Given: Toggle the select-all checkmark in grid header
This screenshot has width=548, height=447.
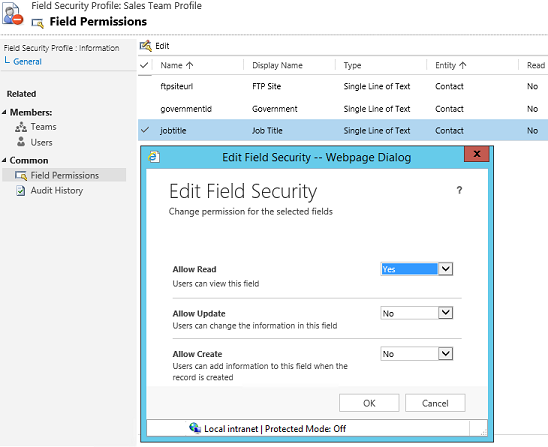Looking at the screenshot, I should [144, 65].
